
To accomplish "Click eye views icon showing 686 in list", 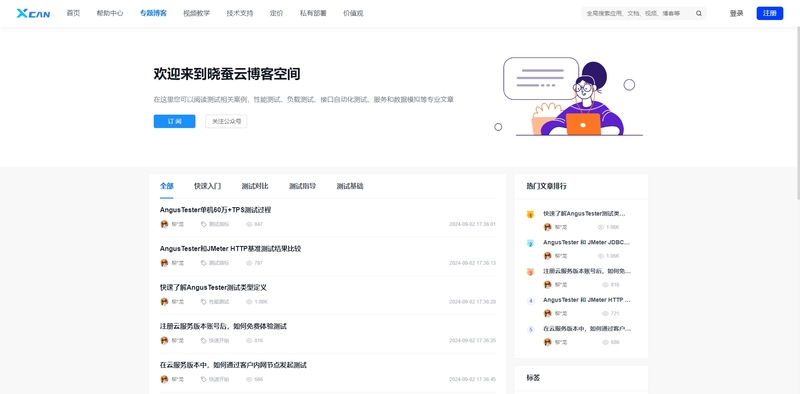I will tap(249, 379).
